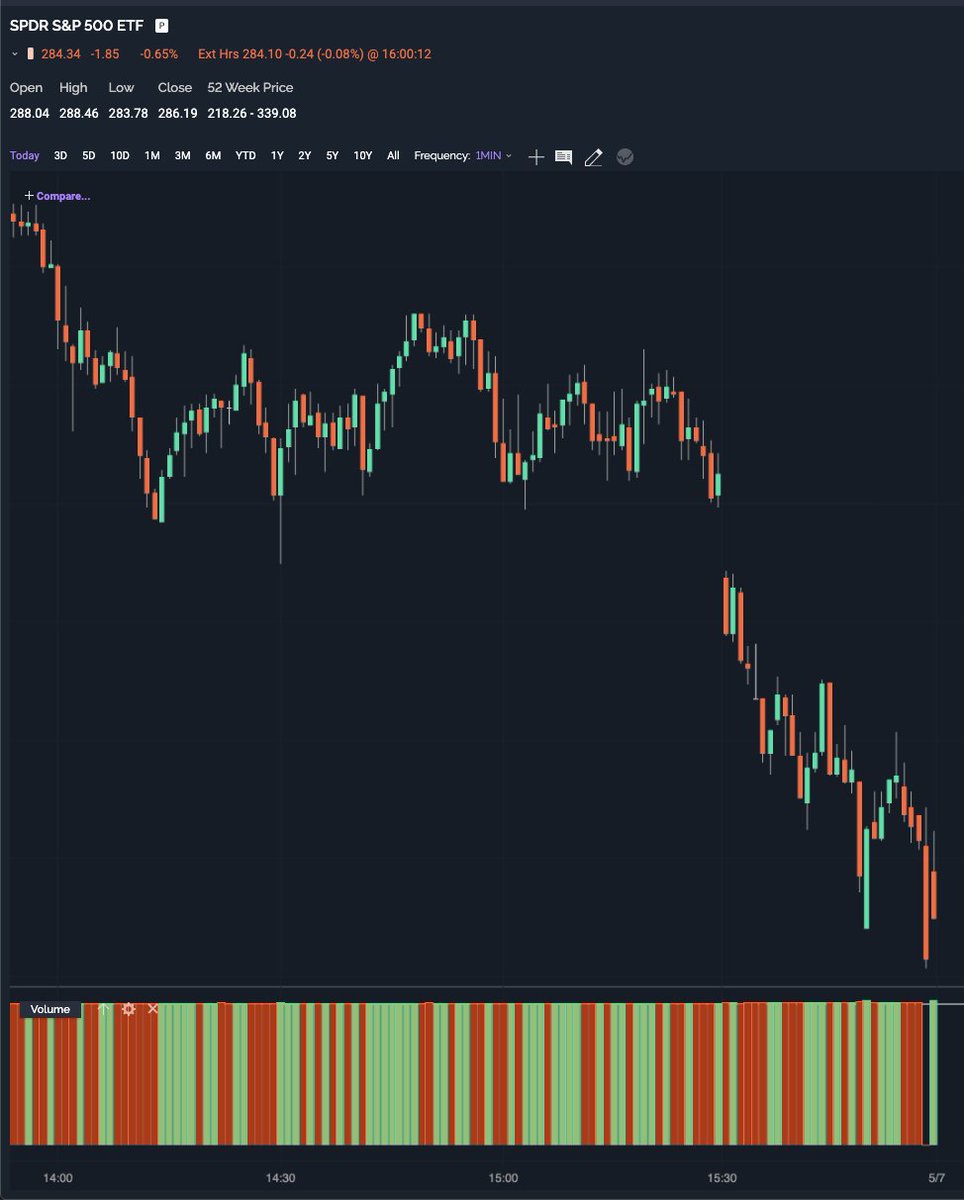964x1200 pixels.
Task: Click the crosshair plus icon in the toolbar
Action: click(x=536, y=157)
